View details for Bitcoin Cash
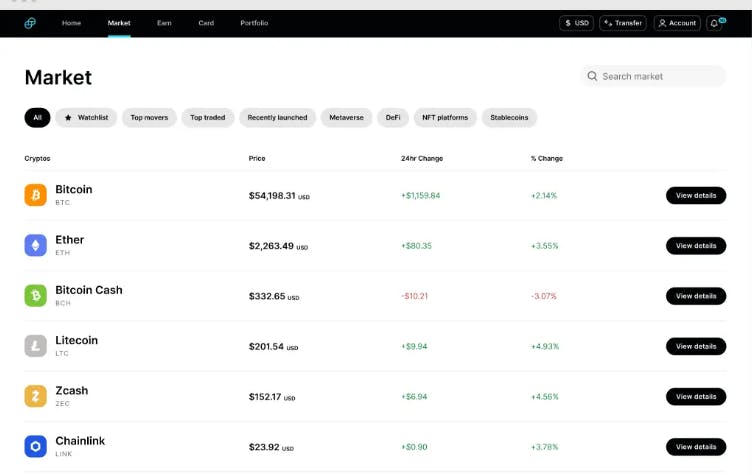 (696, 296)
